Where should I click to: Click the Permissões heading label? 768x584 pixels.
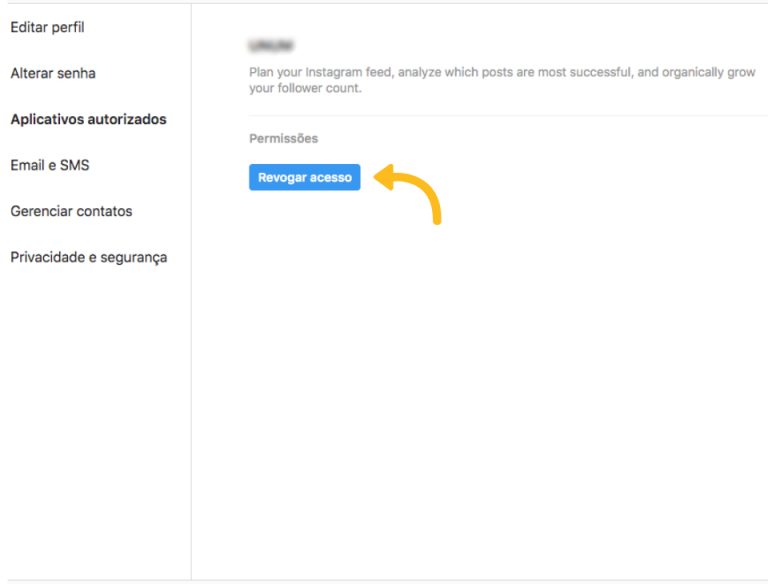point(283,138)
